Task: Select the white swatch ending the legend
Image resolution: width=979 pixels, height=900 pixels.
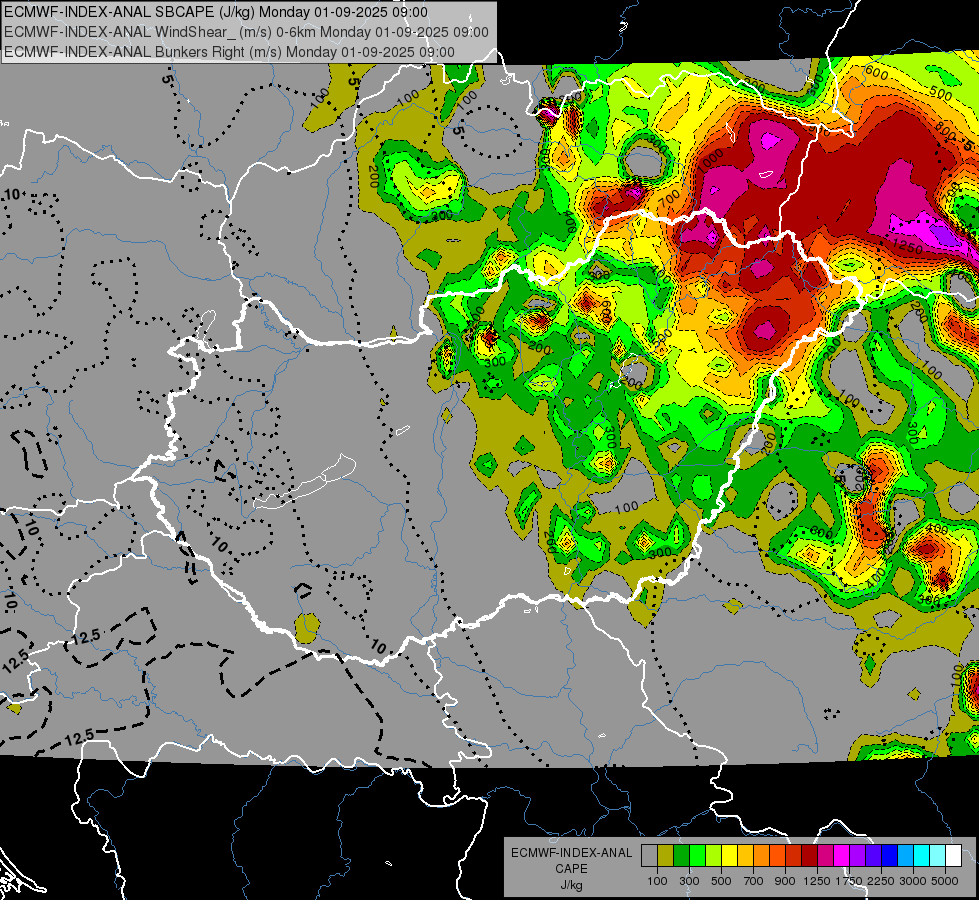Action: (954, 855)
